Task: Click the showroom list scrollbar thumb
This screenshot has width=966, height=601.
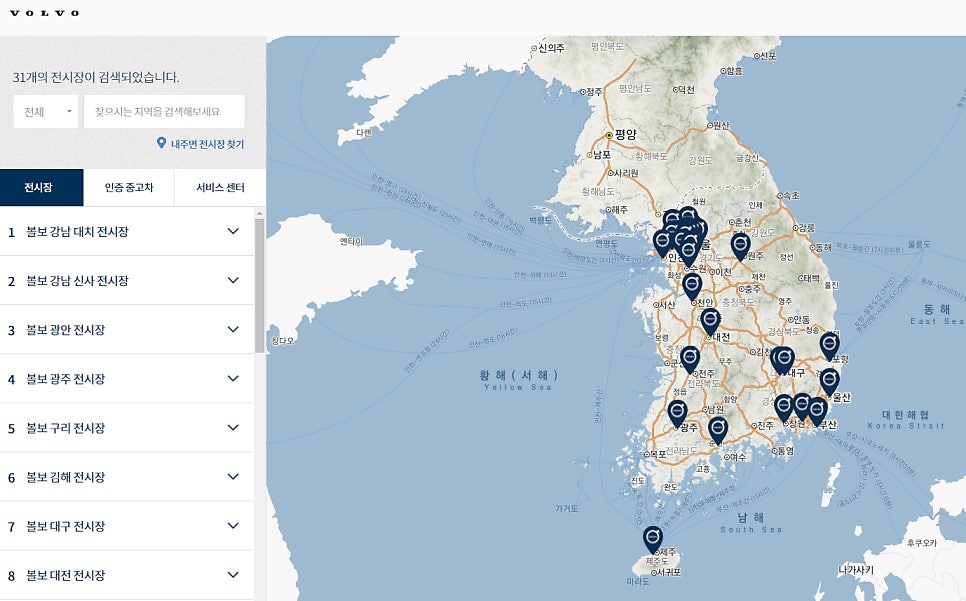Action: click(x=259, y=286)
